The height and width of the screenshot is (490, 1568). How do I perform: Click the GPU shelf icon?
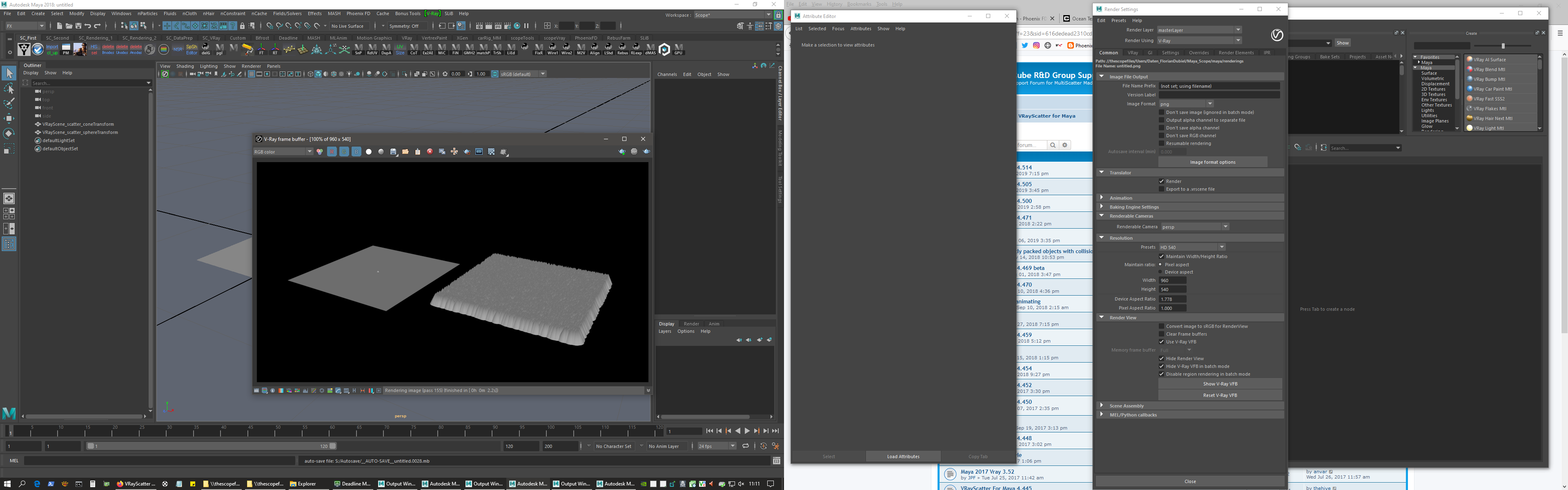coord(679,49)
